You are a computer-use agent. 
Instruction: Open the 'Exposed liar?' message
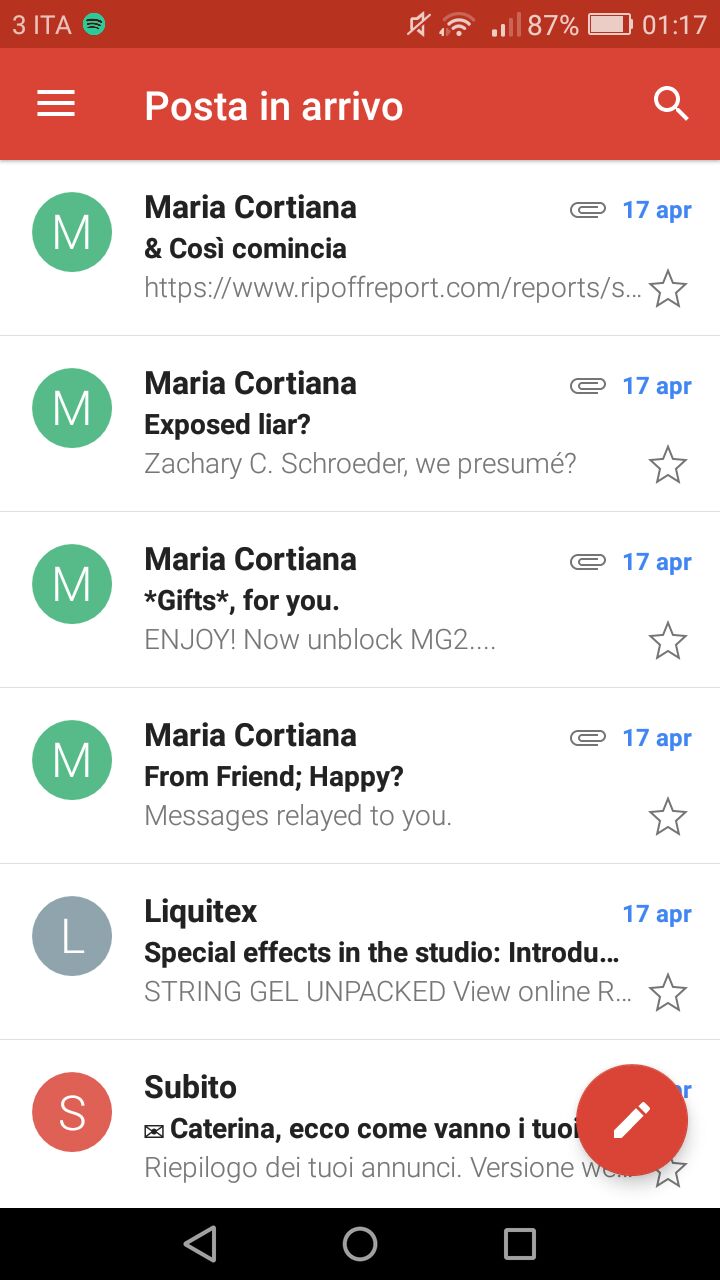[x=360, y=424]
